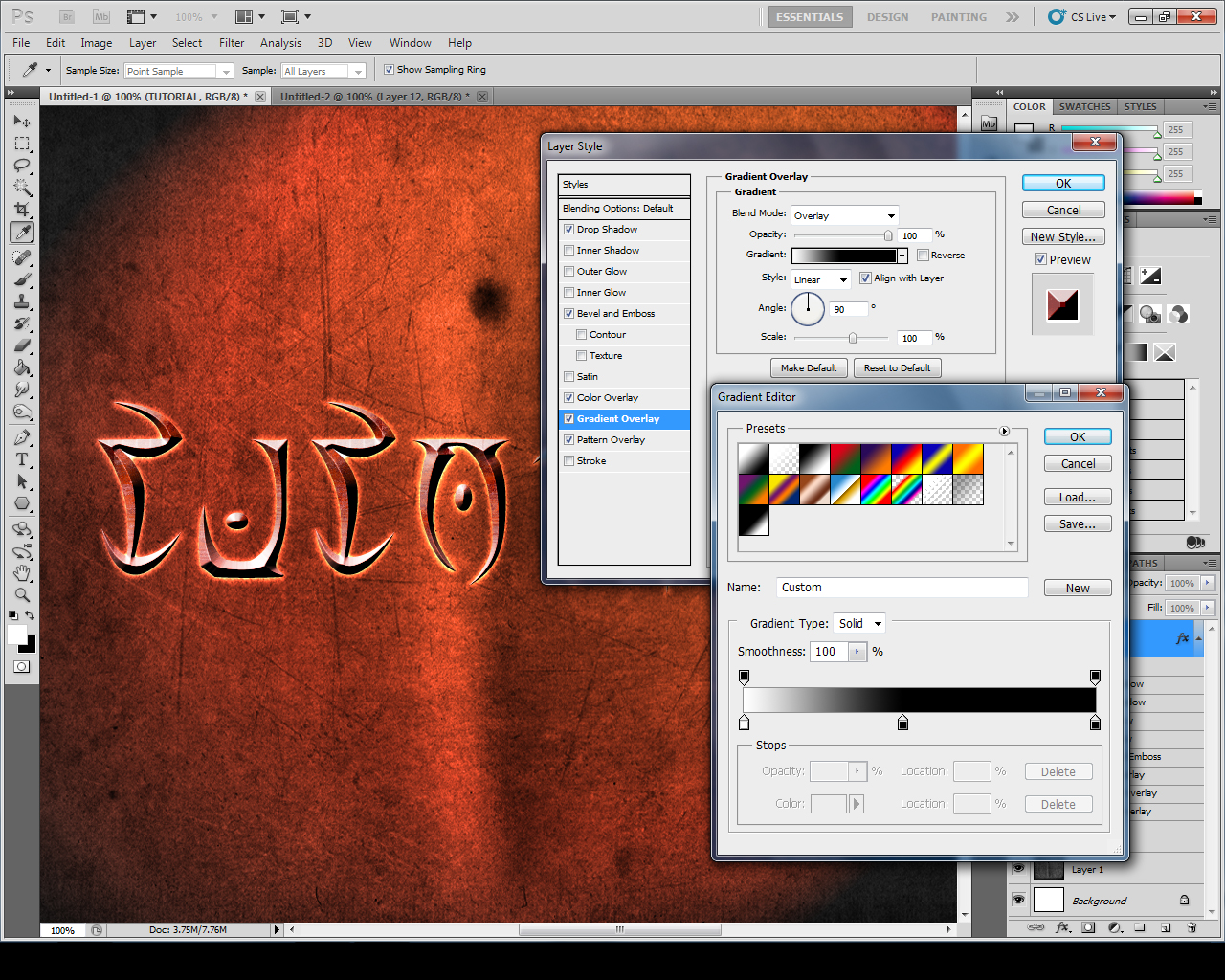Open the Blend Mode dropdown set to Overlay
Viewport: 1225px width, 980px height.
[844, 215]
